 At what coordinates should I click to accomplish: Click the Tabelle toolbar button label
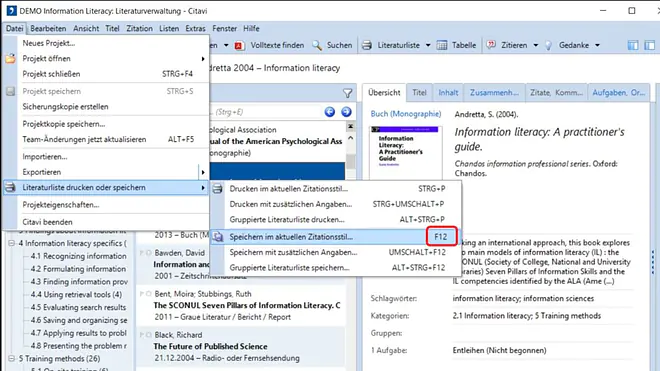(464, 45)
